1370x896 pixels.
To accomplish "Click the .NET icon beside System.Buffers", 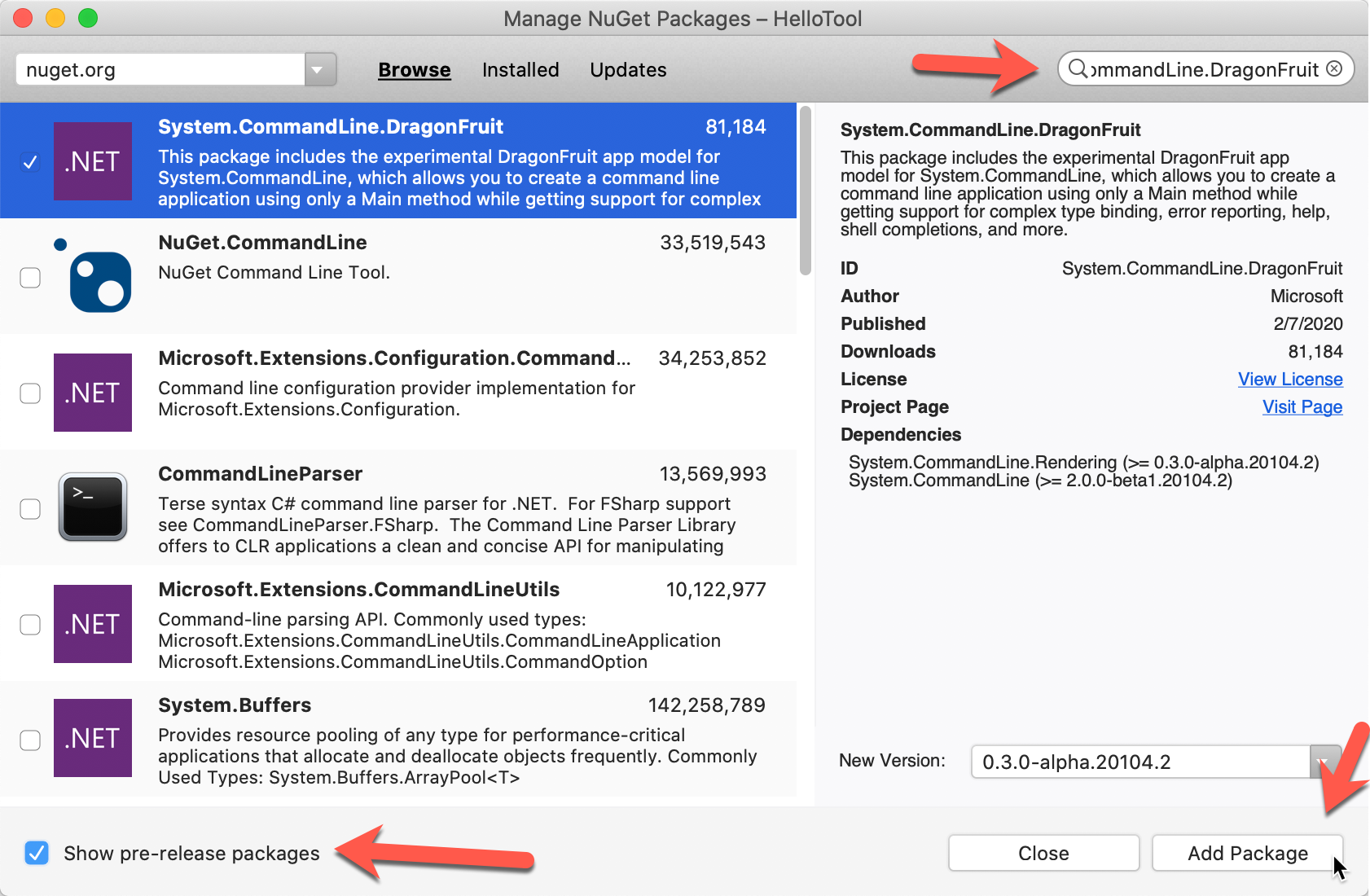I will tap(92, 738).
